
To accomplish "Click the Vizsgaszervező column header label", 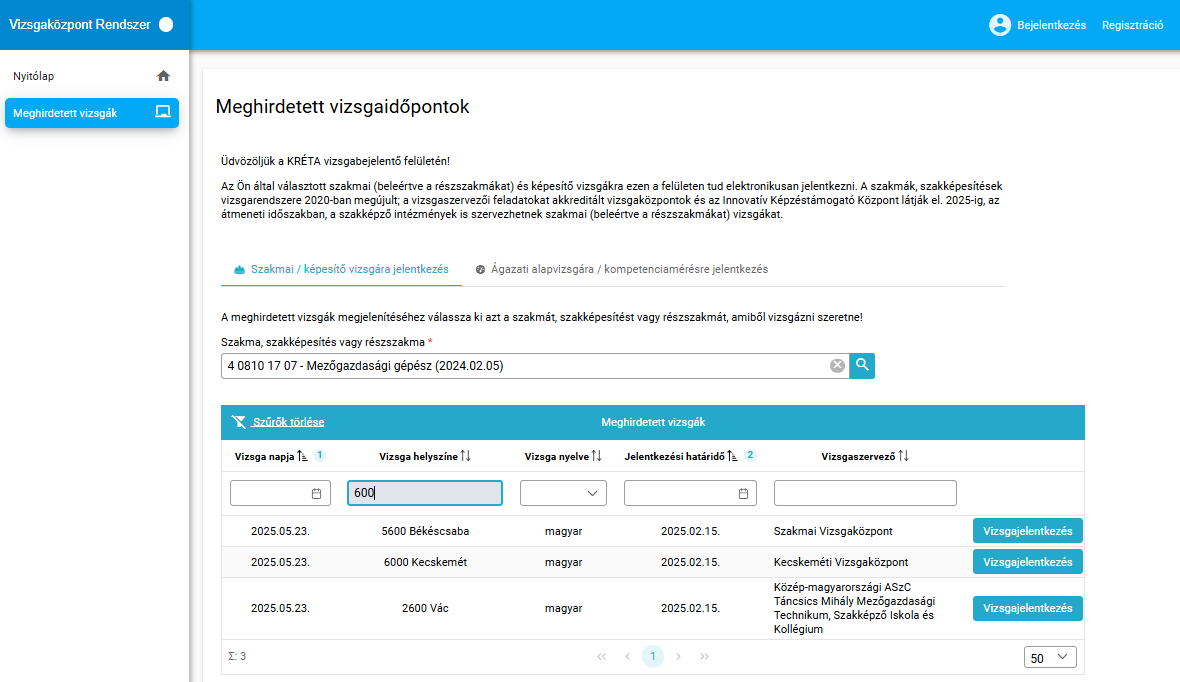I will pyautogui.click(x=858, y=457).
